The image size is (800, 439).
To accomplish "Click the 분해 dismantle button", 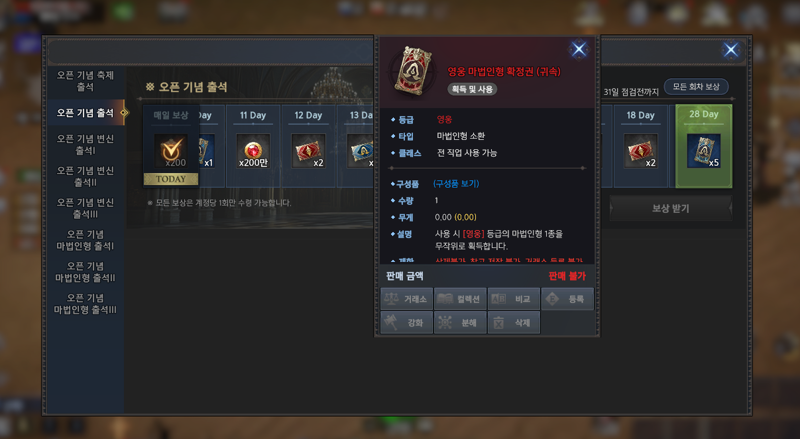I will [x=460, y=323].
